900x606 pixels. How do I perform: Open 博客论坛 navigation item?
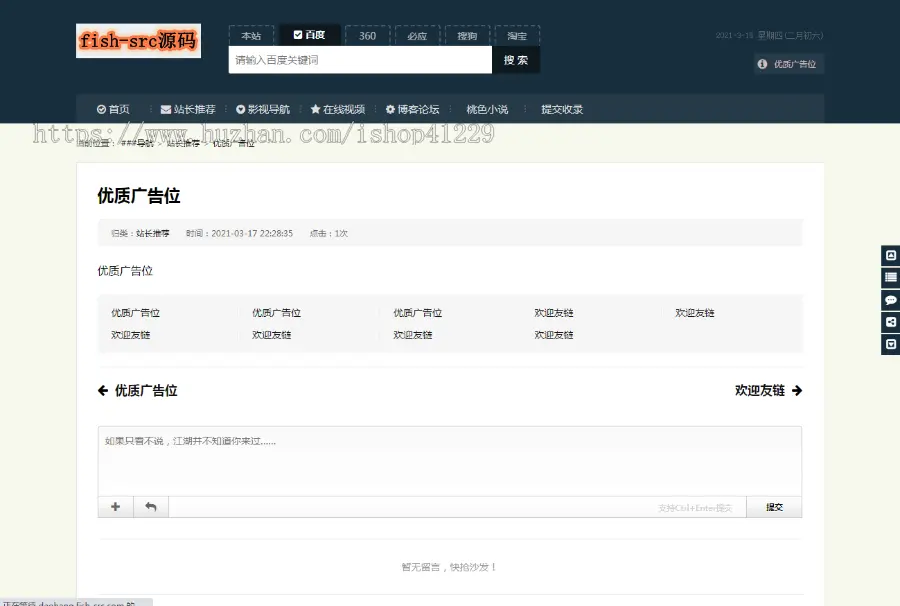click(412, 109)
